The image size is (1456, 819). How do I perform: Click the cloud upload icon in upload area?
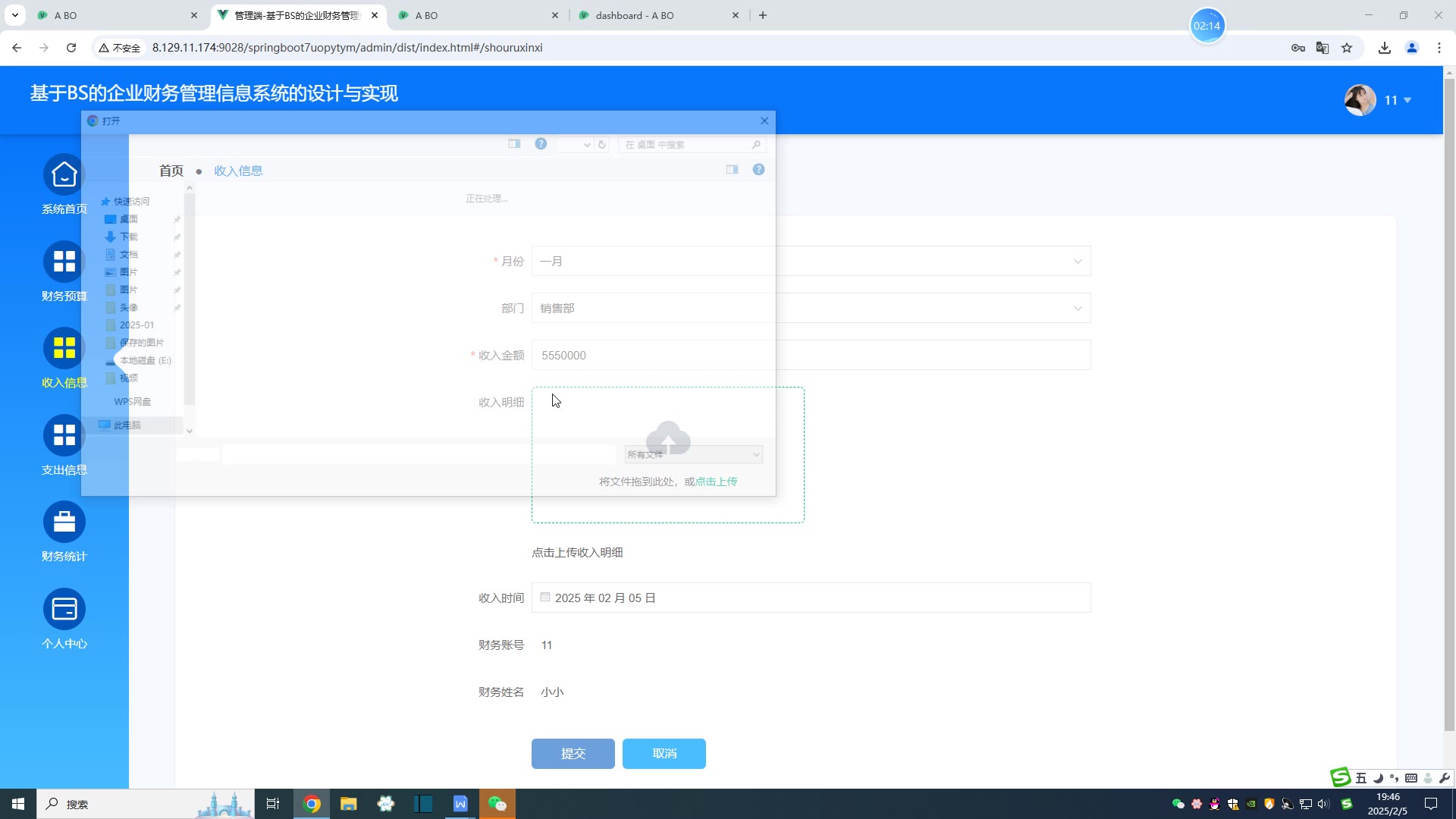coord(668,438)
